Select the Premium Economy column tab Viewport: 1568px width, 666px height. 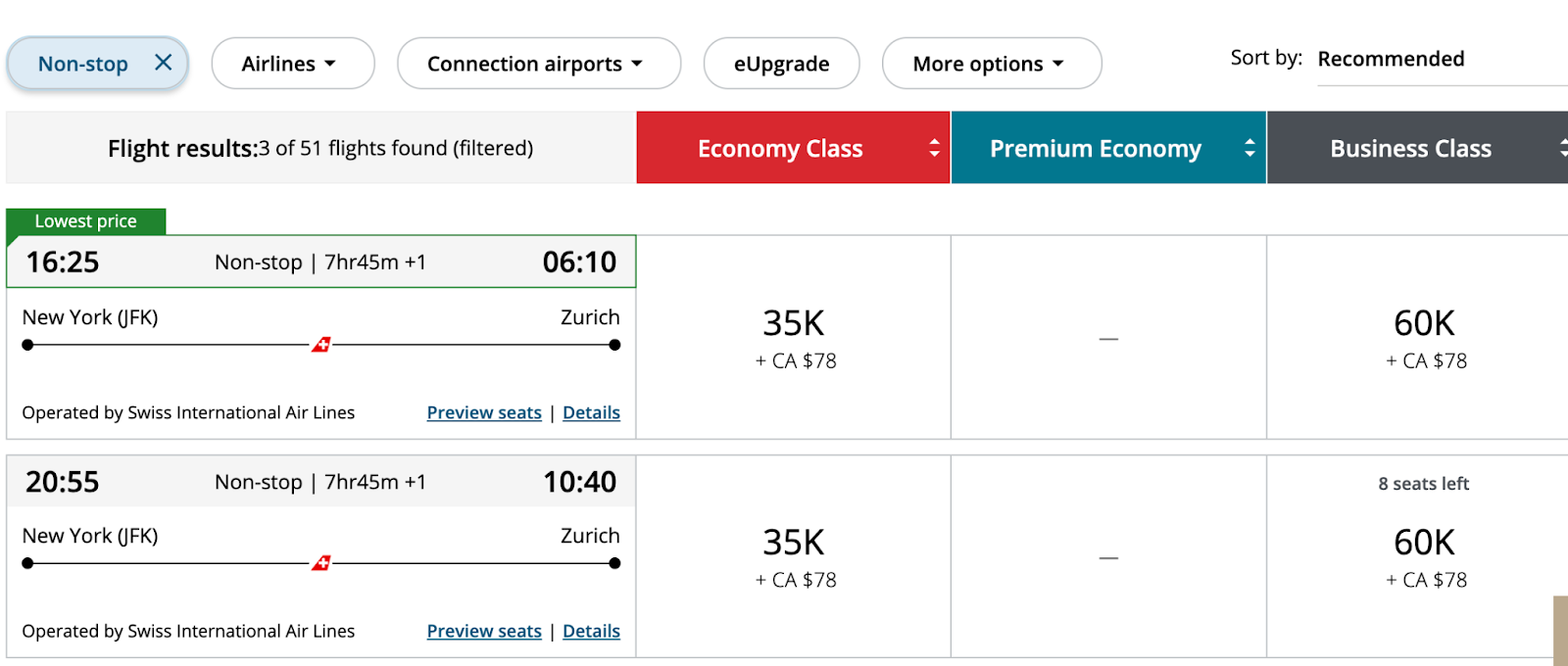[x=1095, y=148]
